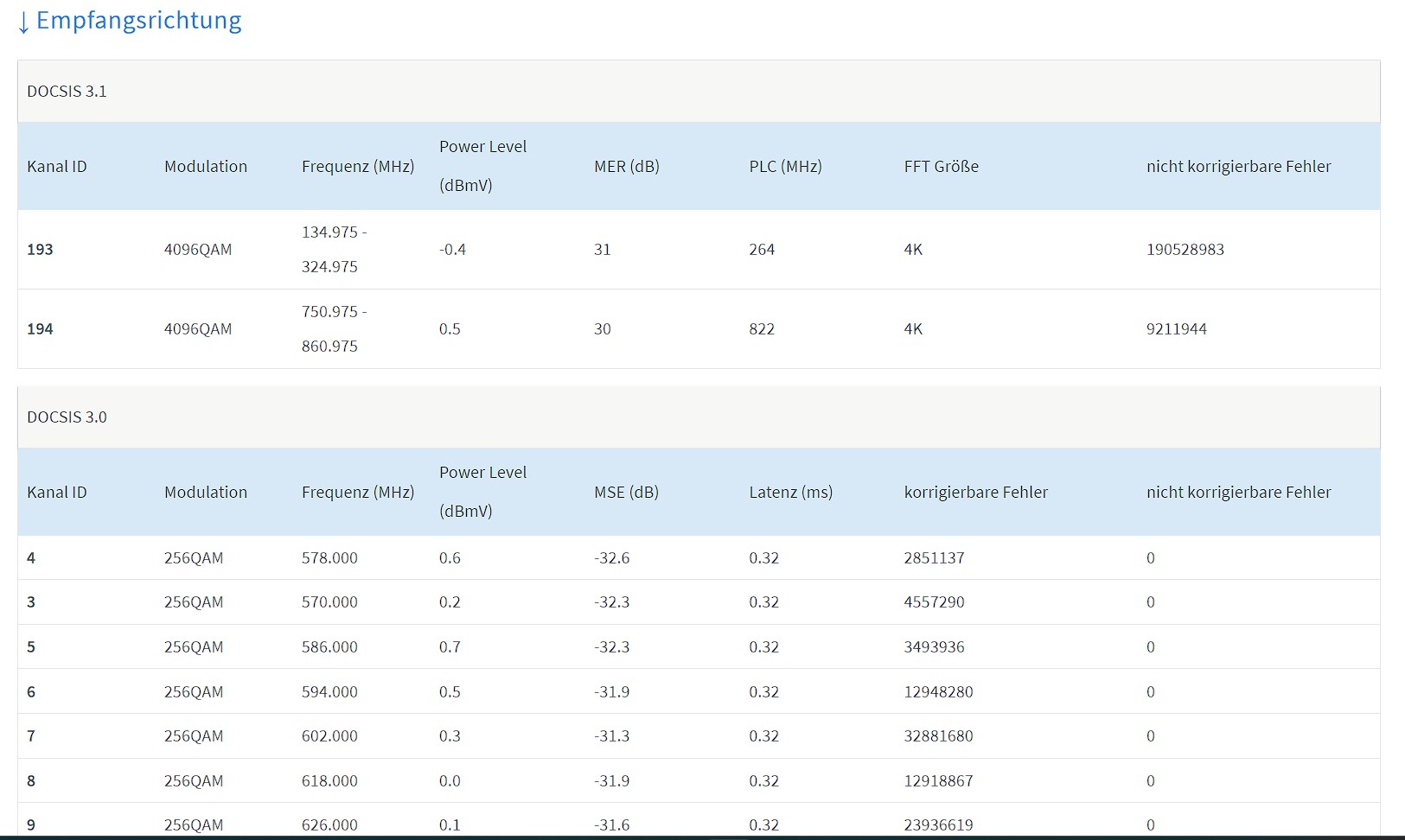The image size is (1405, 840).
Task: Click the error count 9211944
Action: (x=1177, y=329)
